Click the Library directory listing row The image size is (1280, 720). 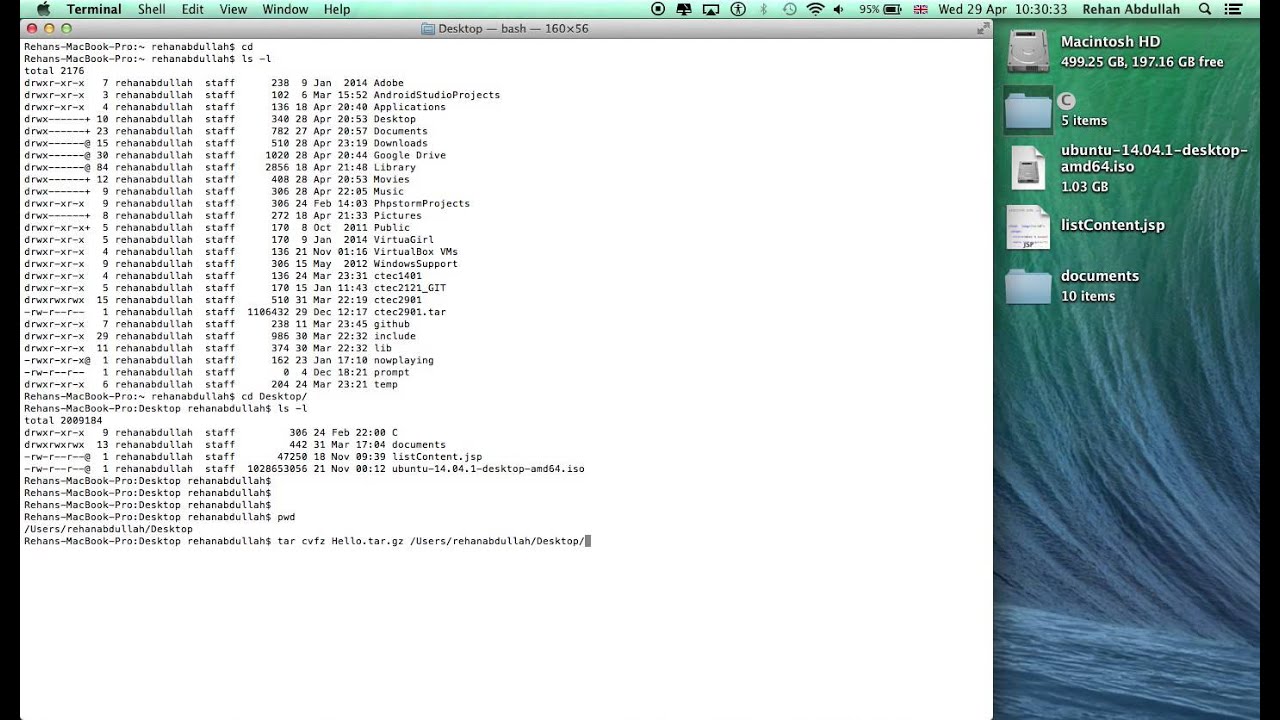pyautogui.click(x=220, y=167)
